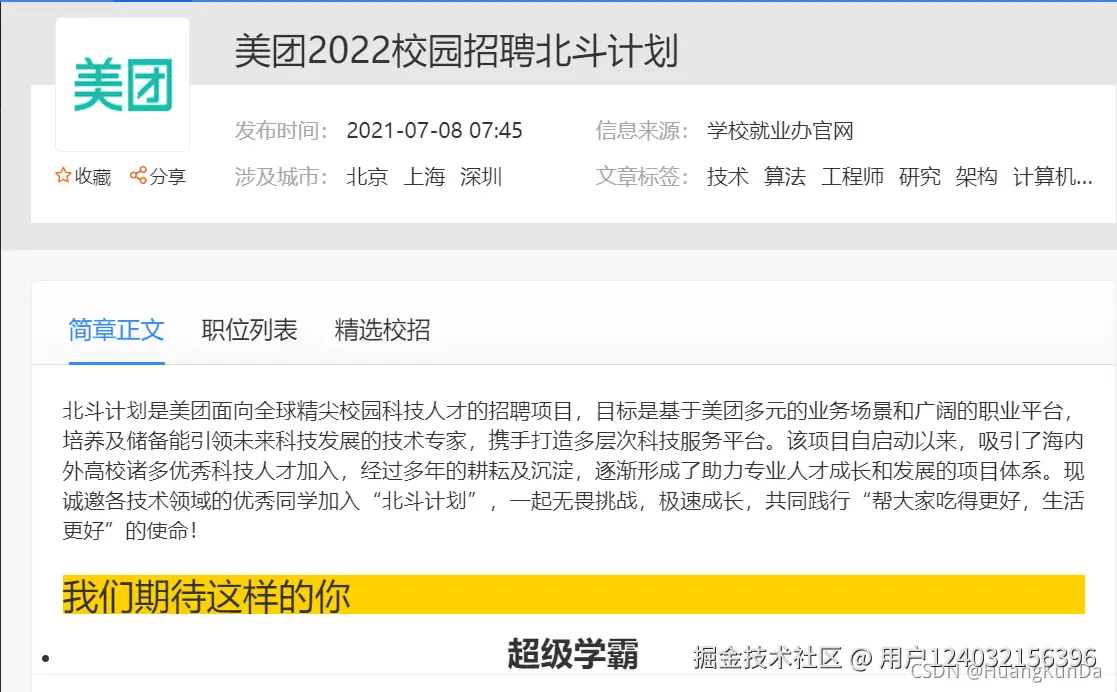Click the 超级学霸 heading
Screen dimensions: 1117x692
tap(573, 654)
